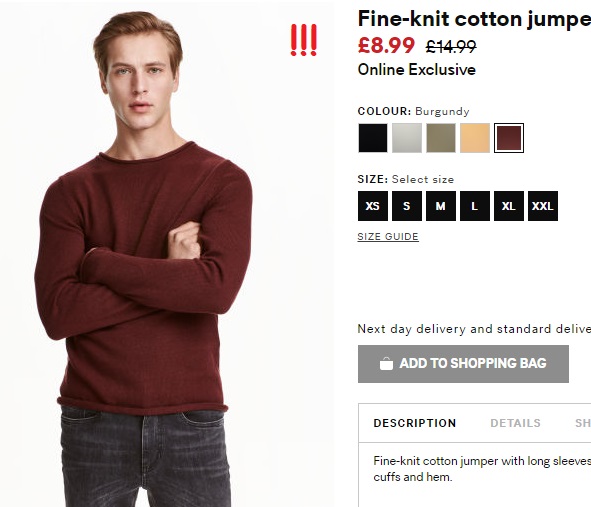Select the Burgundy colour swatch

(509, 138)
